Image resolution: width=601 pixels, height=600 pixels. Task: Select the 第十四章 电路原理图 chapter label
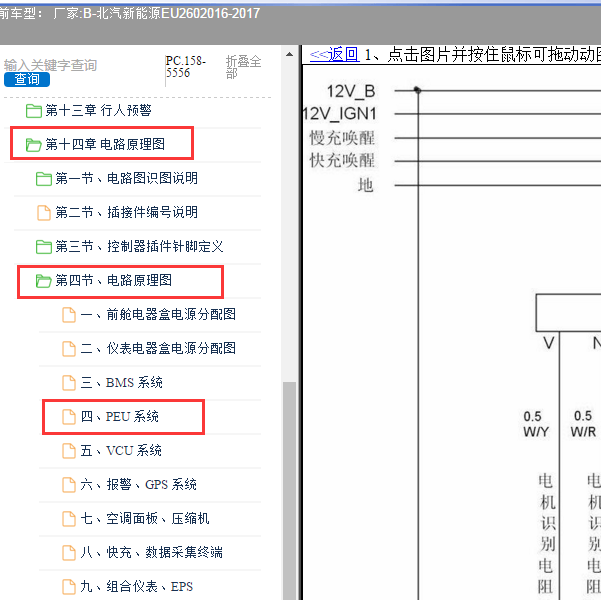click(x=105, y=144)
